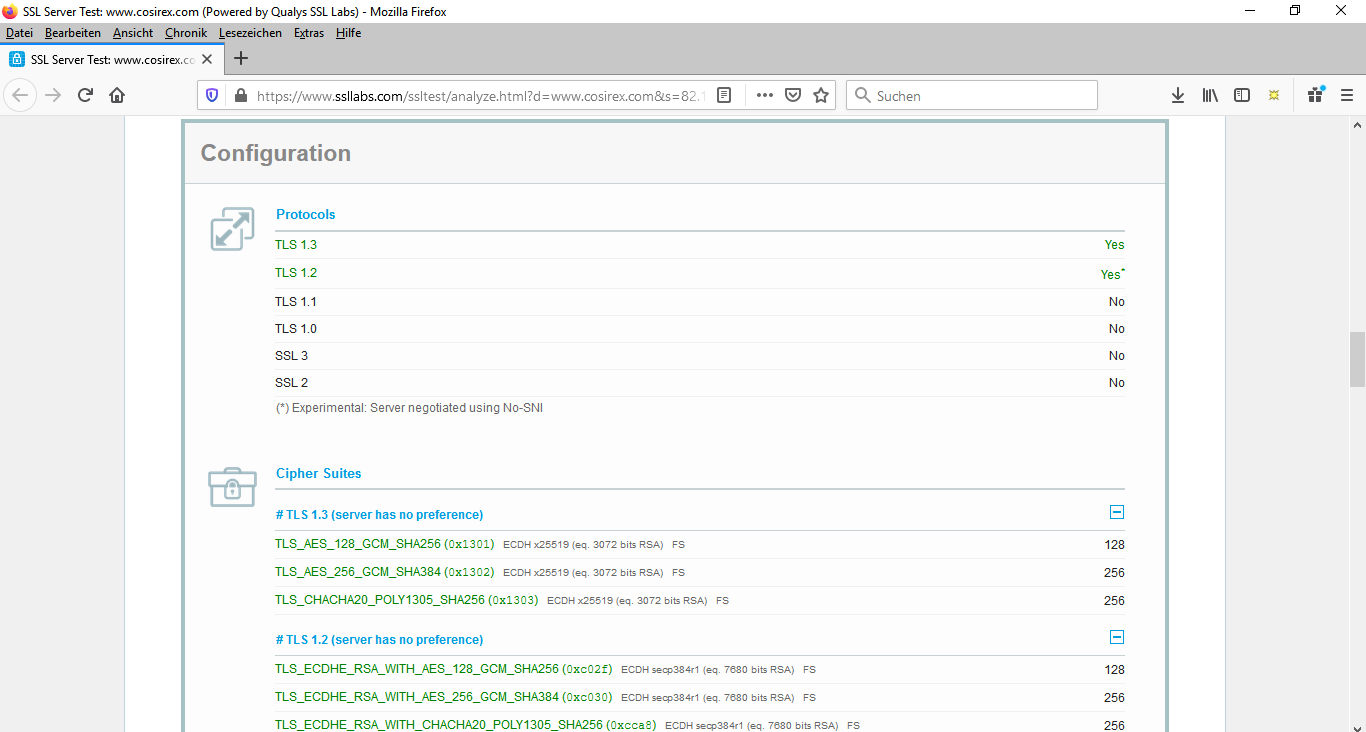Save page to Pocket
This screenshot has height=732, width=1366.
(793, 95)
